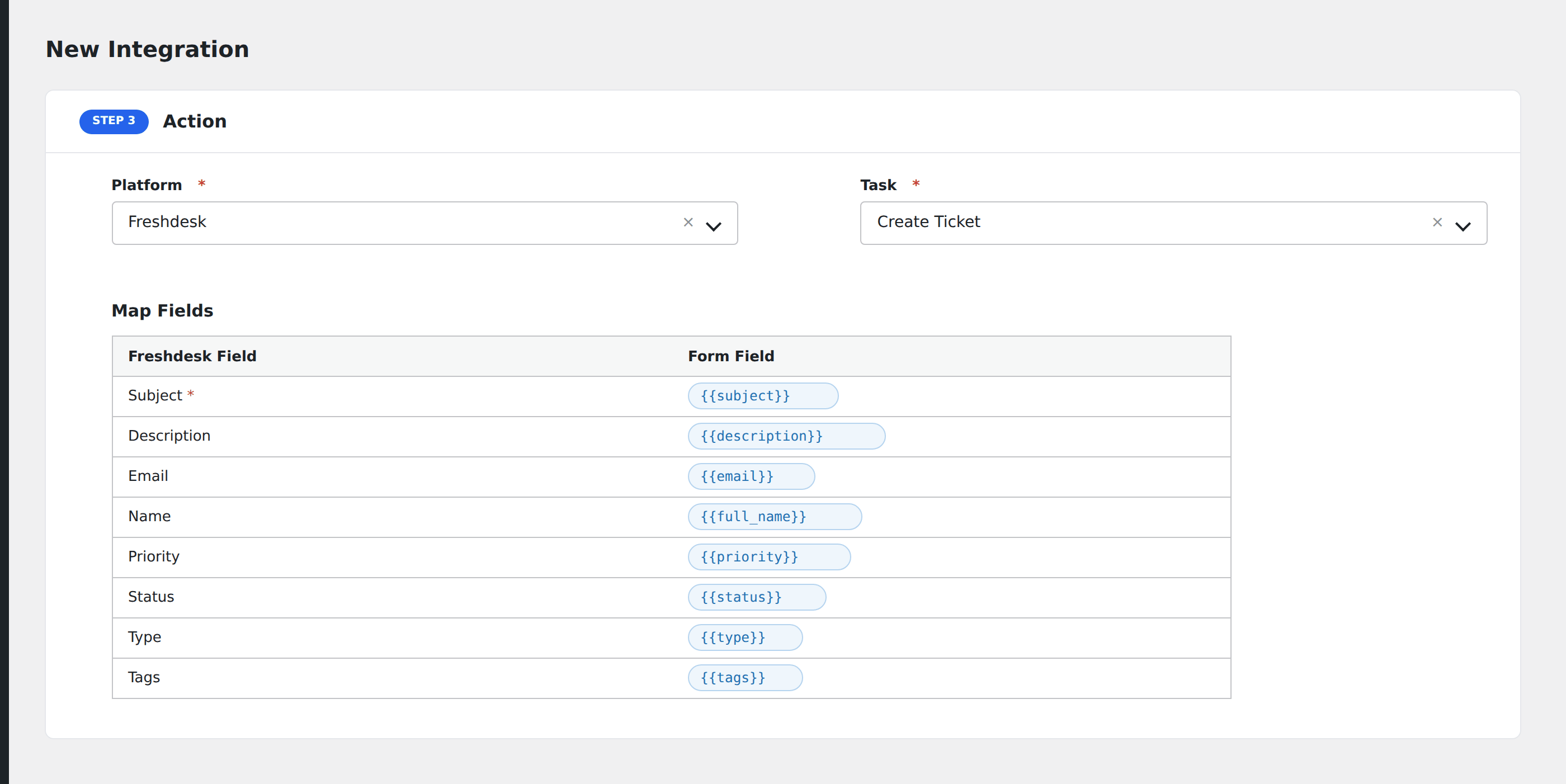The width and height of the screenshot is (1566, 784).
Task: Click the STEP 3 badge
Action: [x=114, y=121]
